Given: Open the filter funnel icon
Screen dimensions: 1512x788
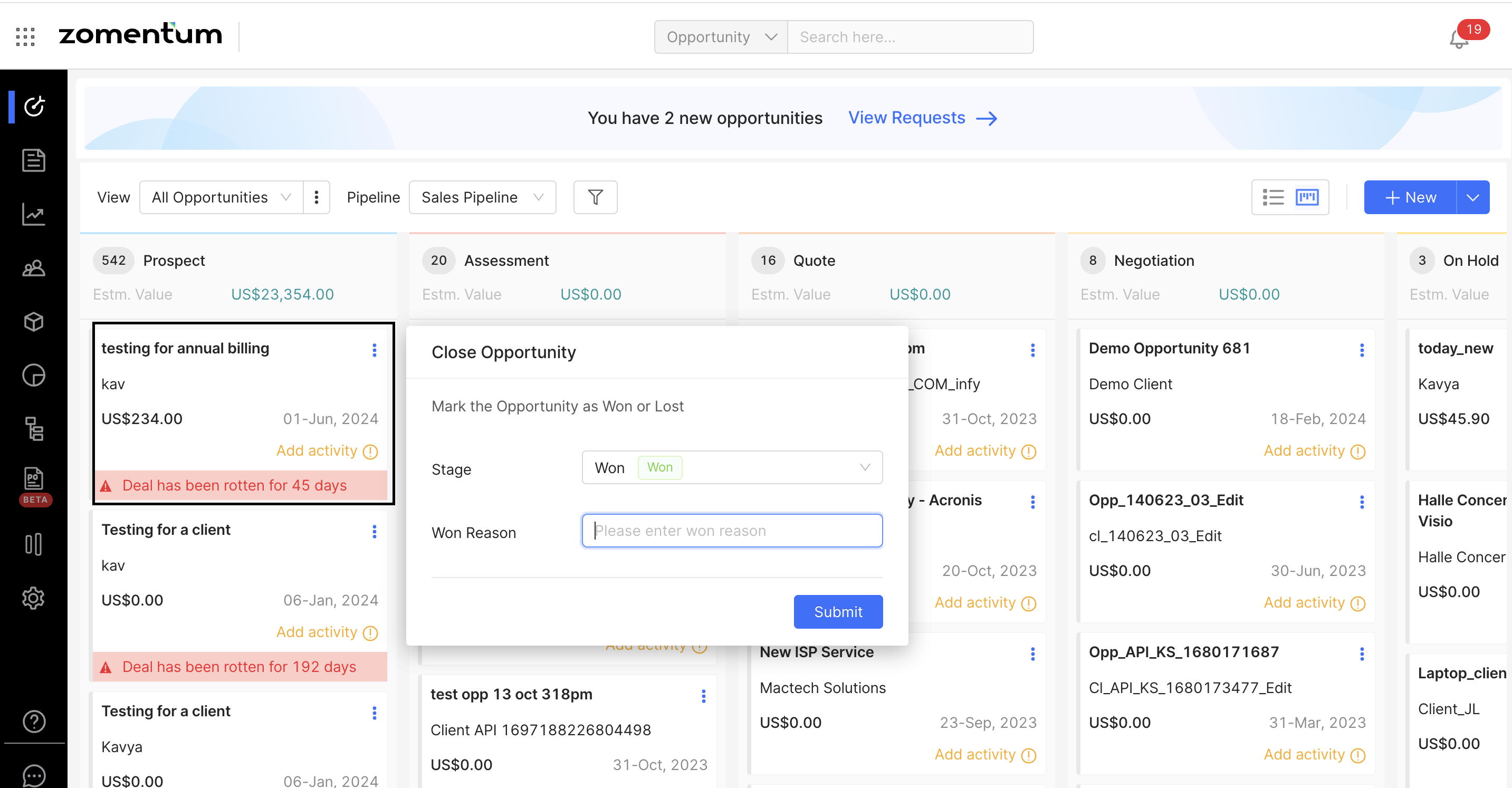Looking at the screenshot, I should click(x=595, y=197).
